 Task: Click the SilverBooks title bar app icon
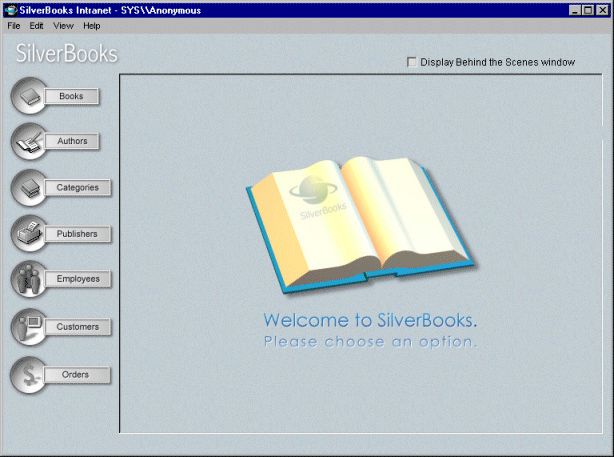(11, 10)
